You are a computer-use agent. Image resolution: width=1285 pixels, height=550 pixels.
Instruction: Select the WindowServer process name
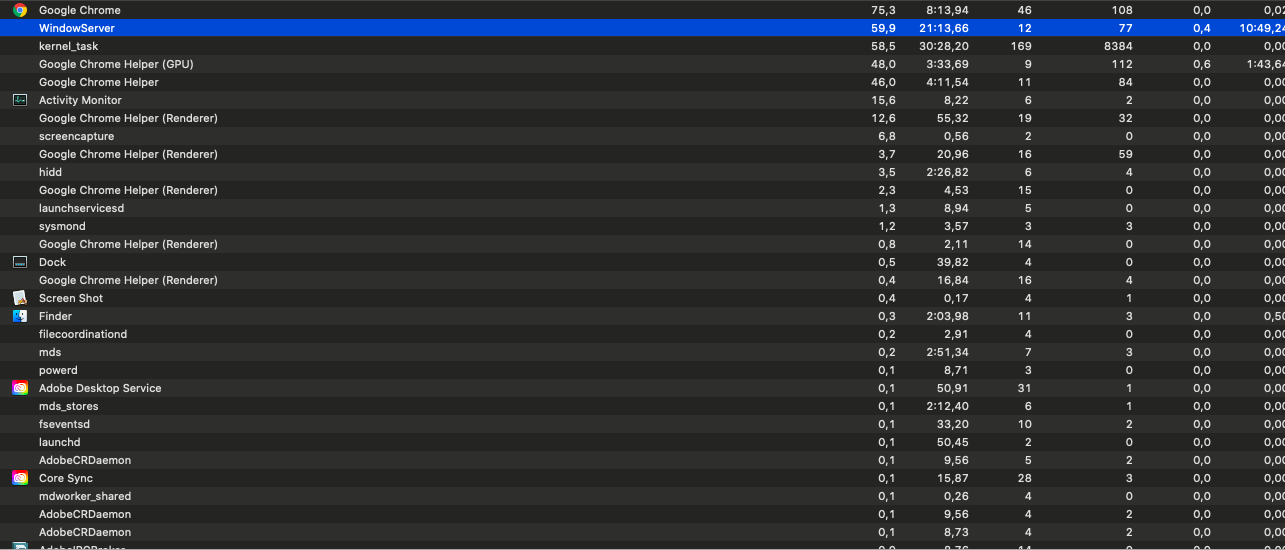(x=77, y=28)
